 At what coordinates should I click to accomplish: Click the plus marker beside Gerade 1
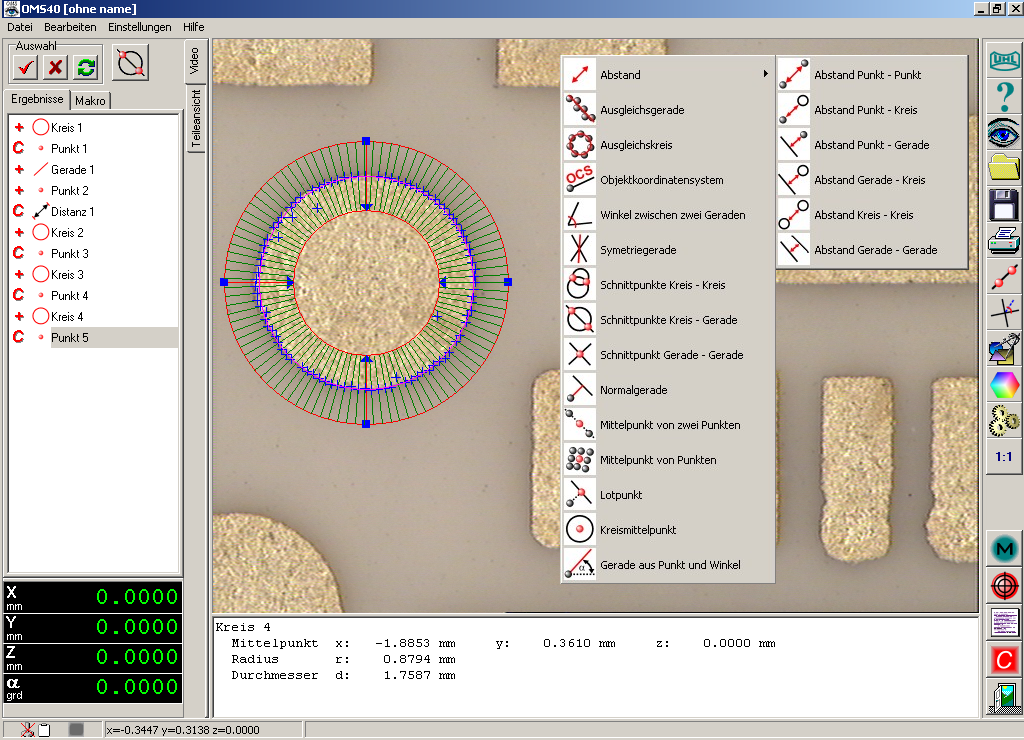click(18, 170)
